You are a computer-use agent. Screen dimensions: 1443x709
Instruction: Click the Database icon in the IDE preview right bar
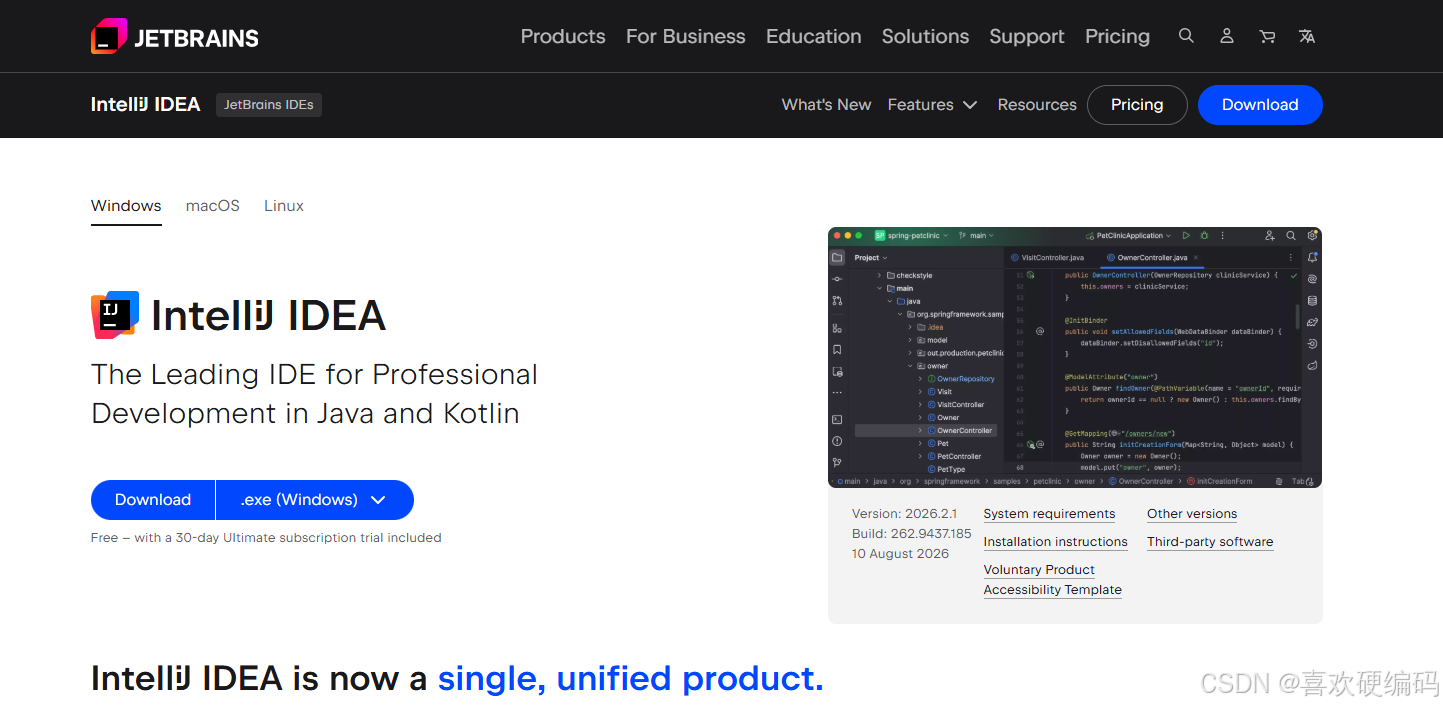tap(1312, 300)
